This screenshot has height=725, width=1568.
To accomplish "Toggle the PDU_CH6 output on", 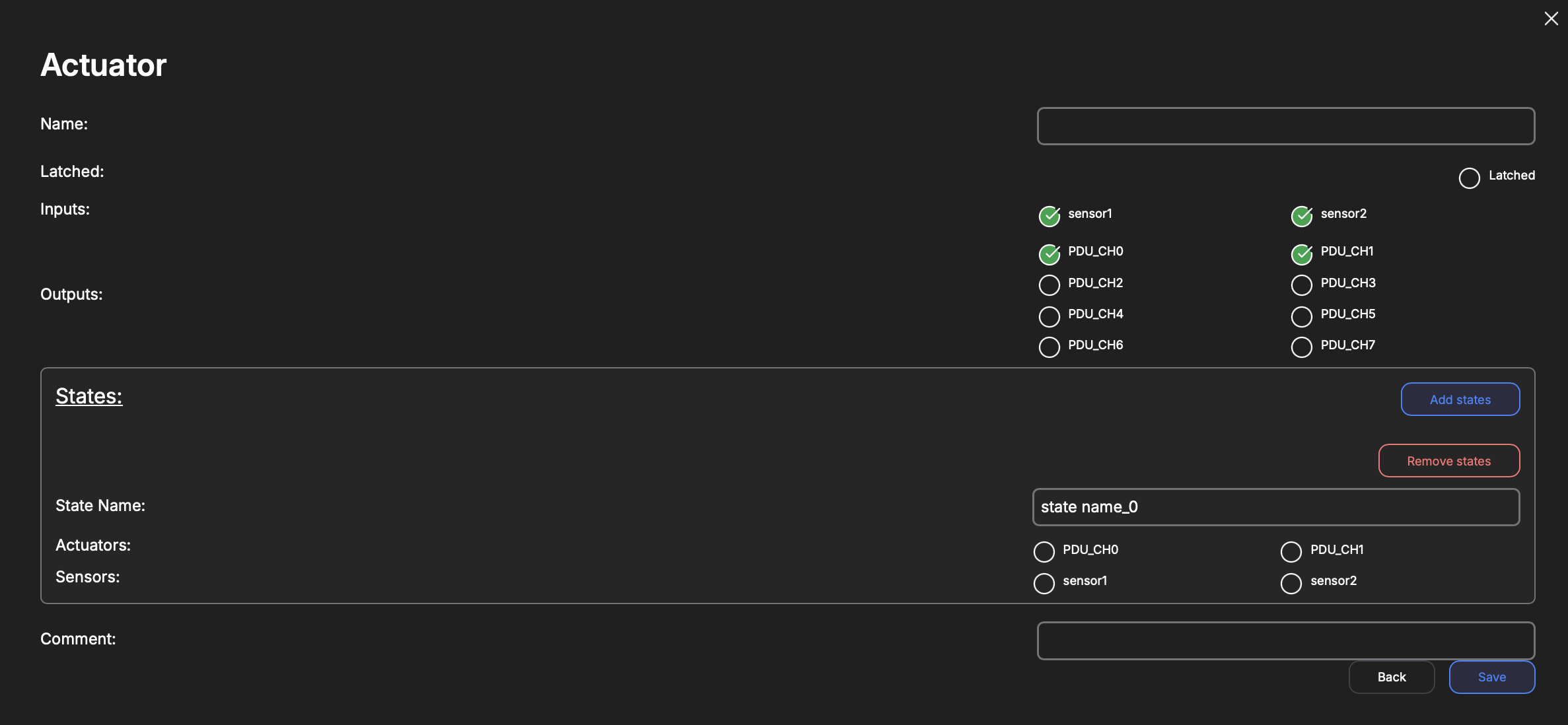I will [1049, 347].
